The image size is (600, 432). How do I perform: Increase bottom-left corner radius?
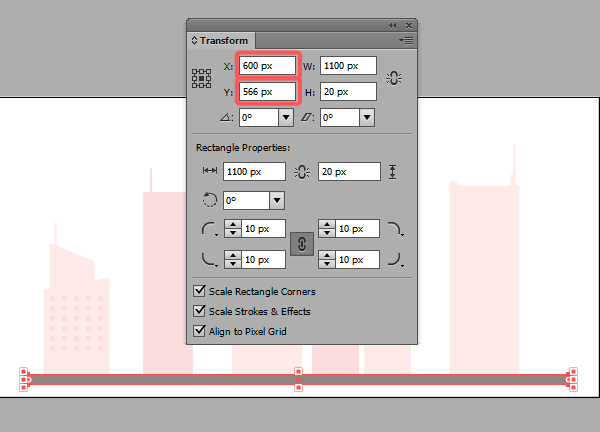pos(233,256)
